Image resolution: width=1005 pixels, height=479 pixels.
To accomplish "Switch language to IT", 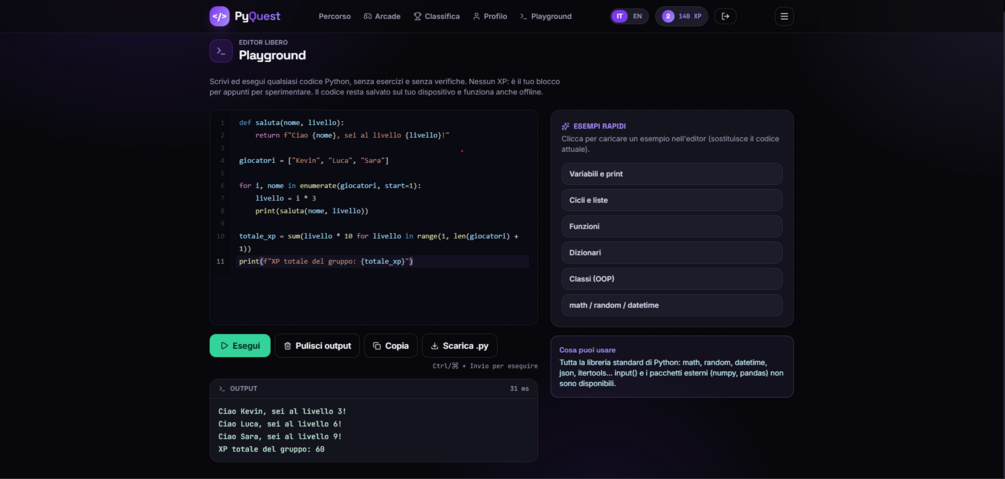I will [x=619, y=17].
